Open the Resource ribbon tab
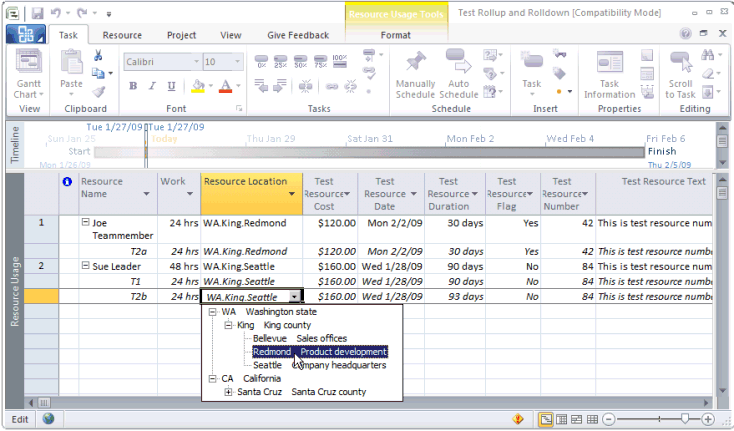Screen dimensions: 734x431 pyautogui.click(x=122, y=35)
